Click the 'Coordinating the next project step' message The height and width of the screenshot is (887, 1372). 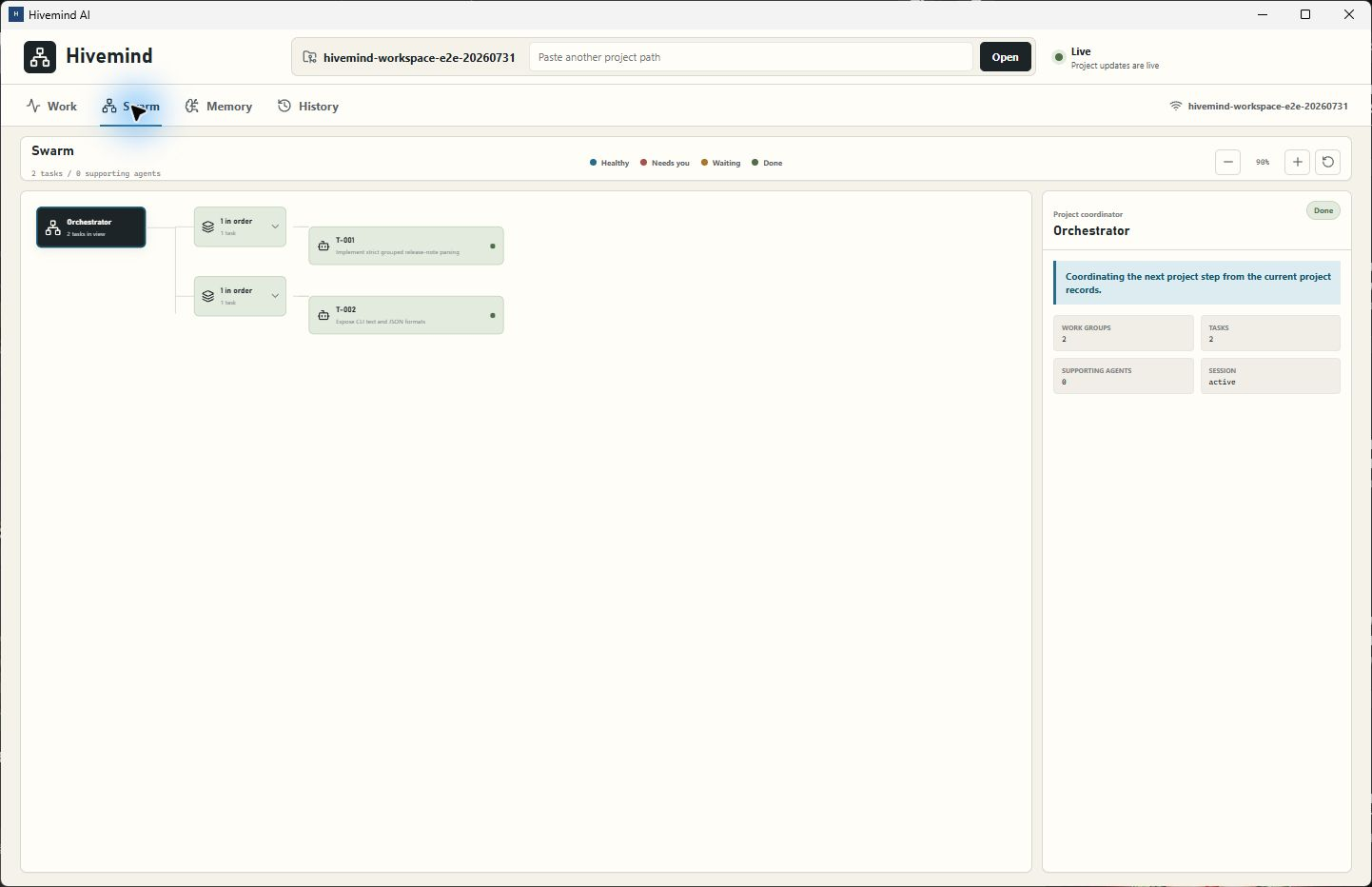1197,283
